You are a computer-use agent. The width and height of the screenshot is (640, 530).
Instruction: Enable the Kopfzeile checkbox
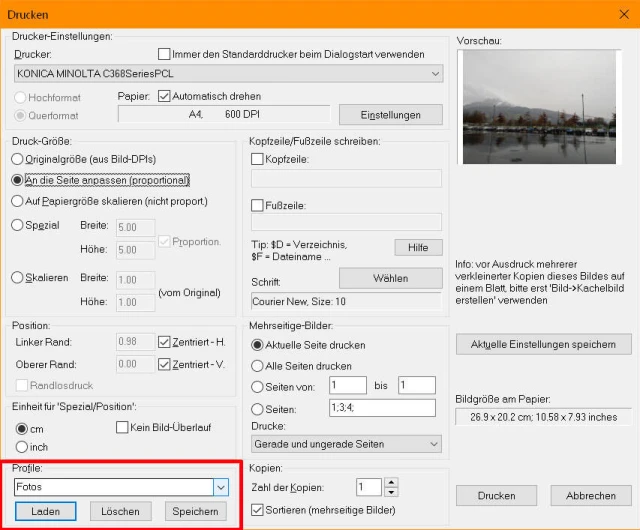click(x=257, y=159)
